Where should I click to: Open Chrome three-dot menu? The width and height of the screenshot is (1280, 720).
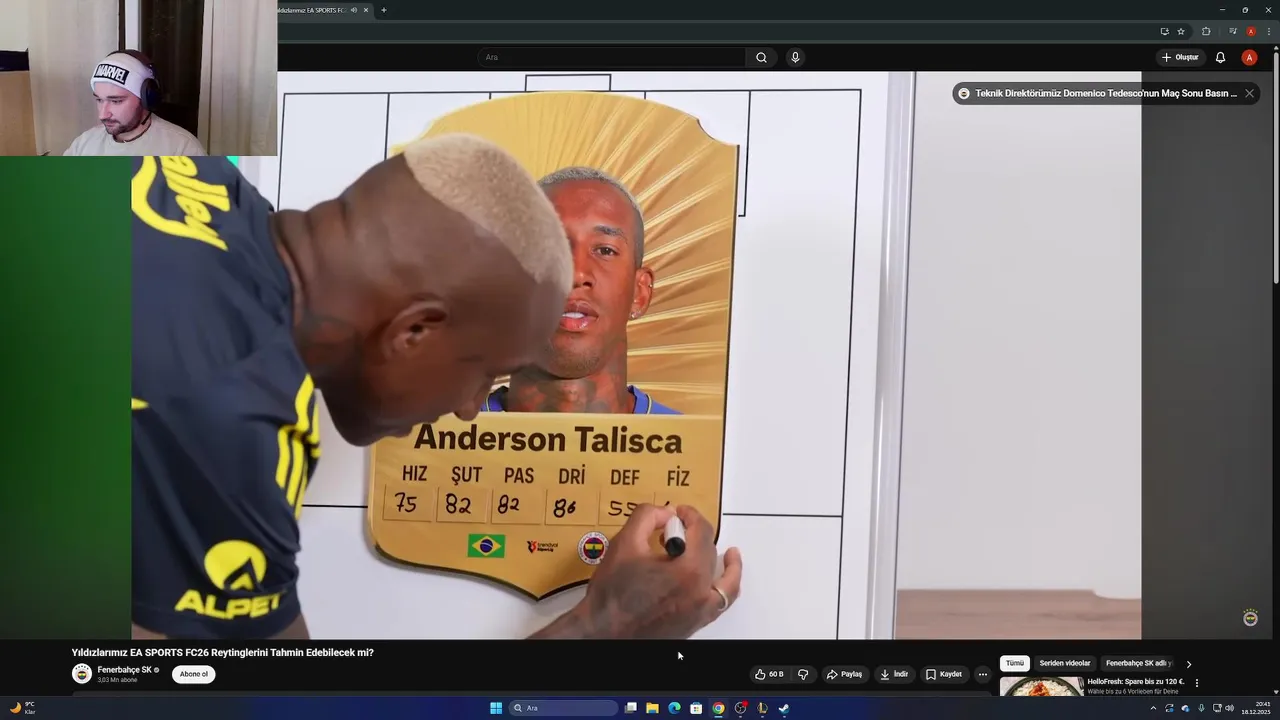(x=1268, y=31)
